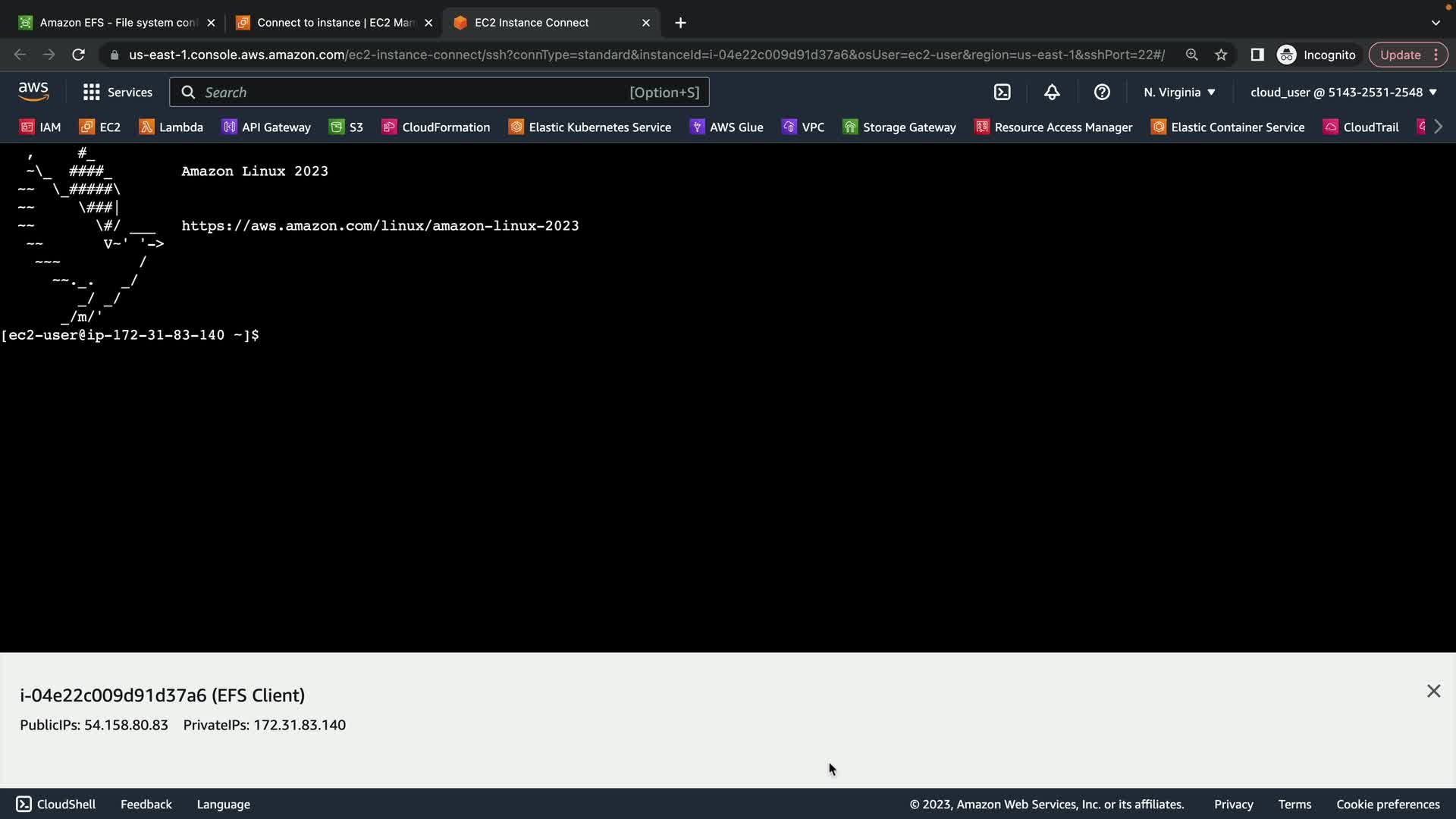Reload the current browser page
The image size is (1456, 819).
(x=78, y=55)
